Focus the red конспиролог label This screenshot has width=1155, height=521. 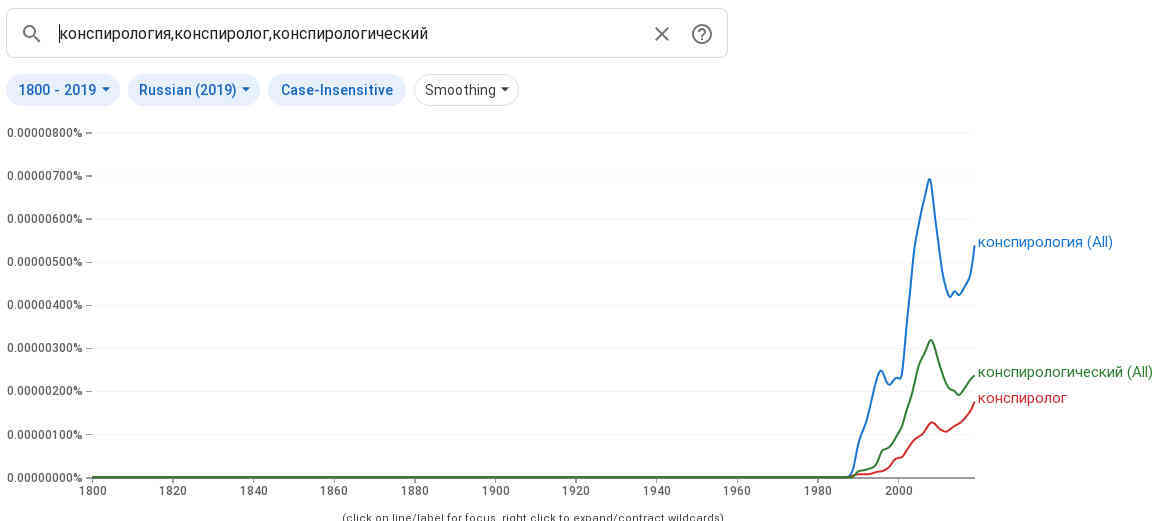tap(1022, 398)
